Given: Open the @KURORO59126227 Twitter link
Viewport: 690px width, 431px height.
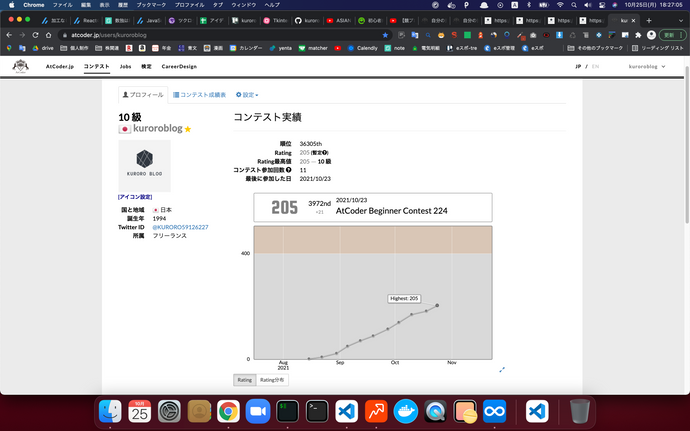Looking at the screenshot, I should tap(180, 227).
